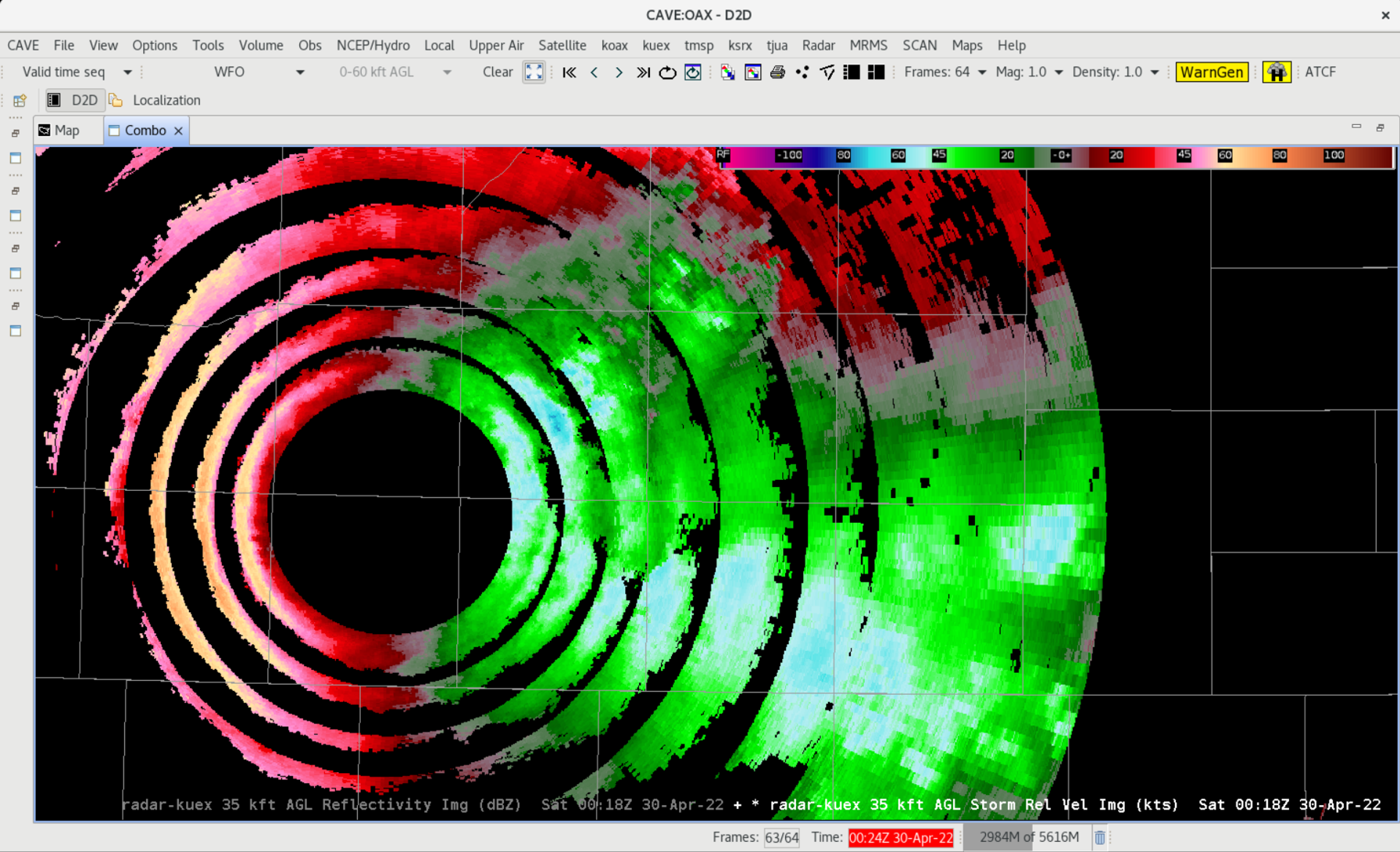Open the Localization perspective

[155, 100]
